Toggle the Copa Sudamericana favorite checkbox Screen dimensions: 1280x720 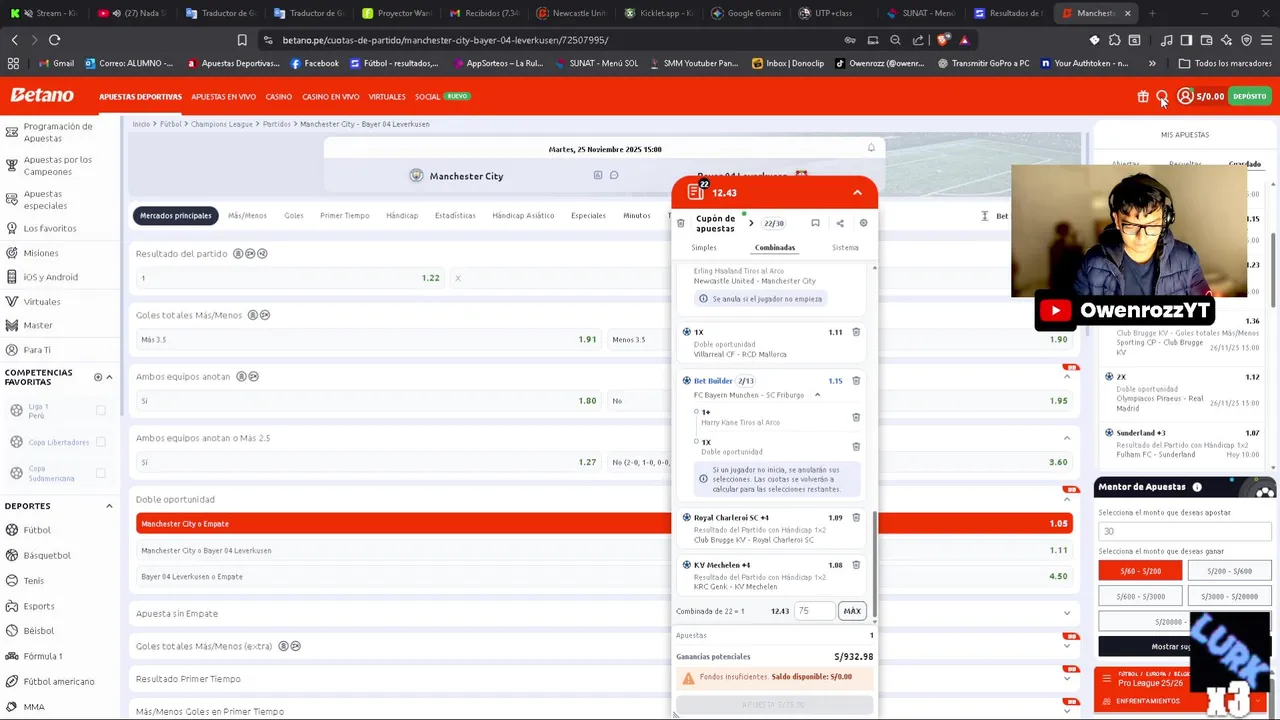(101, 473)
